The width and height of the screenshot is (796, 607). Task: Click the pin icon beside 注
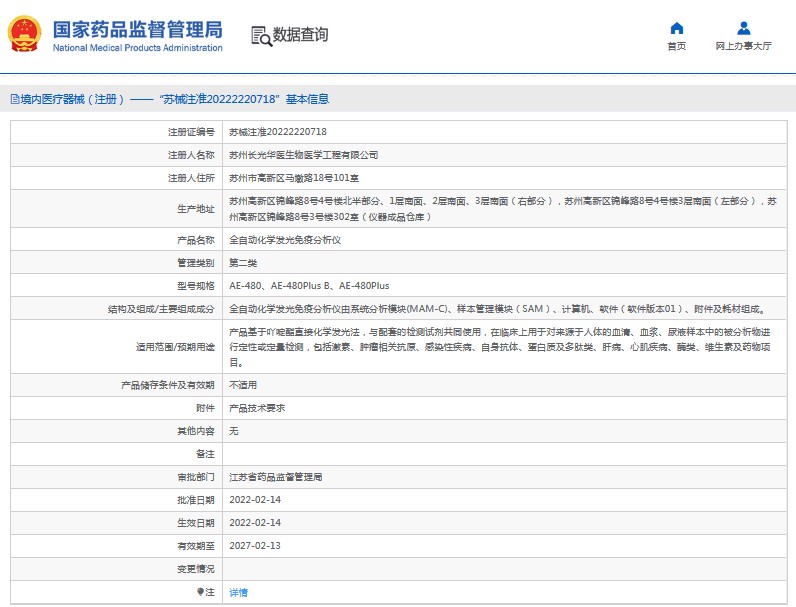point(200,592)
